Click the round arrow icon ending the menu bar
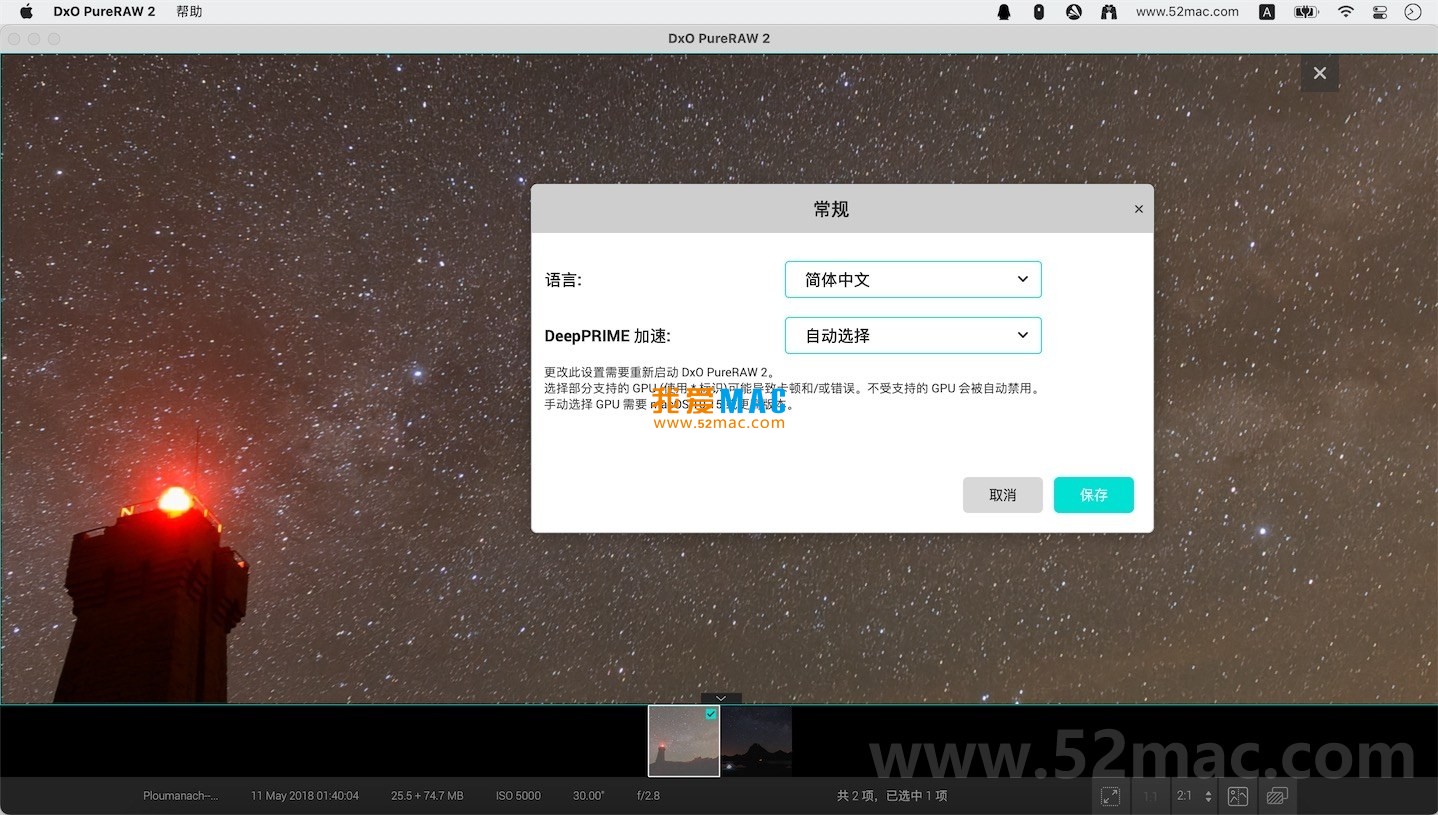This screenshot has height=815, width=1438. click(x=1413, y=12)
